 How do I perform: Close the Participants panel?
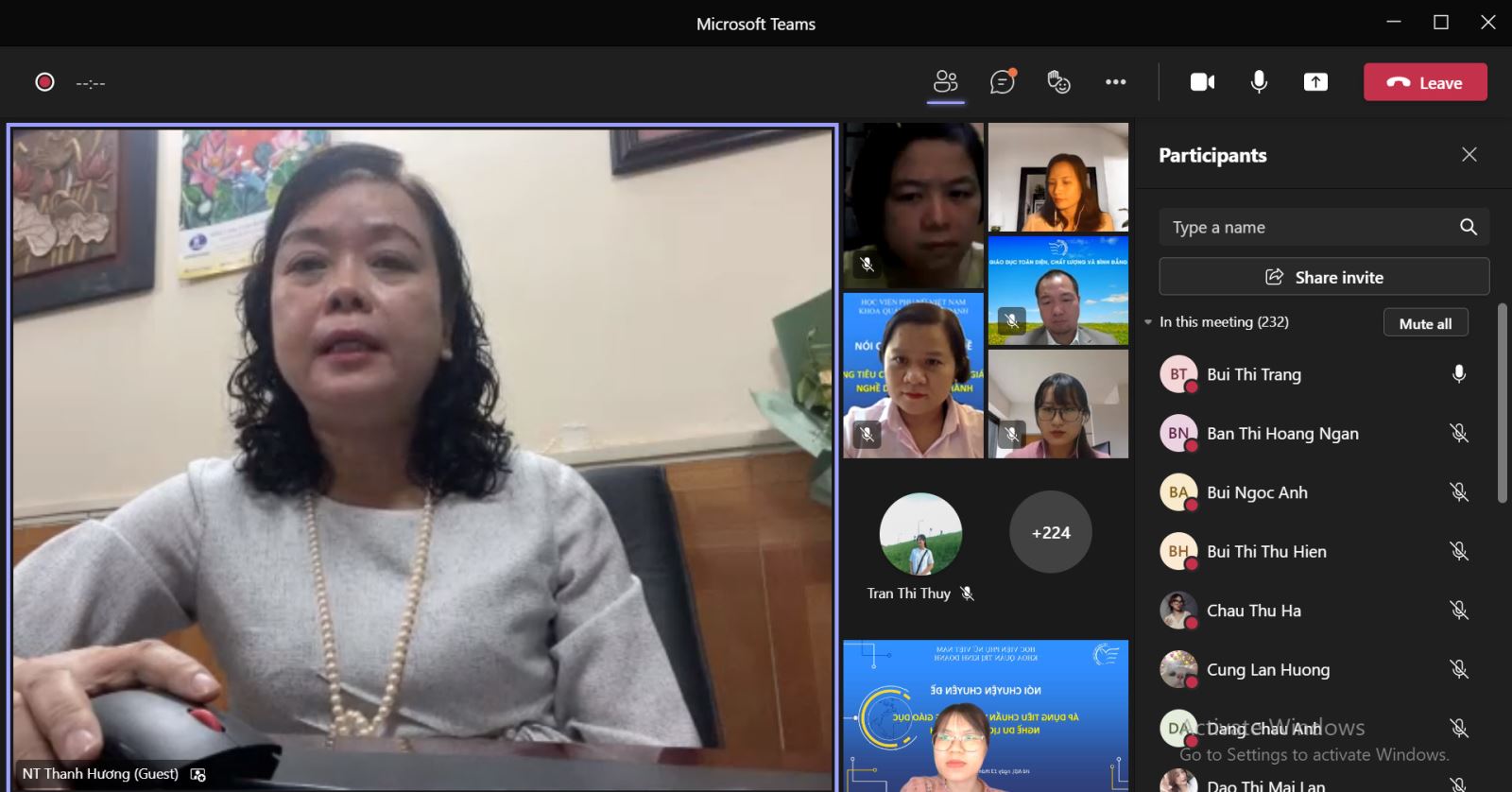[x=1469, y=154]
